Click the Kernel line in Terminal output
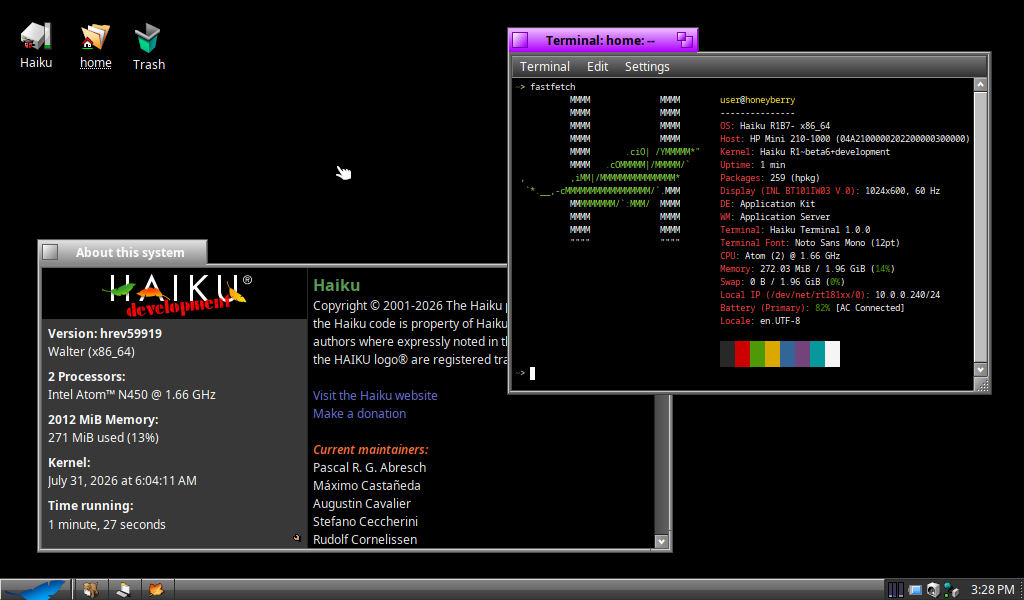The image size is (1024, 600). coord(805,152)
